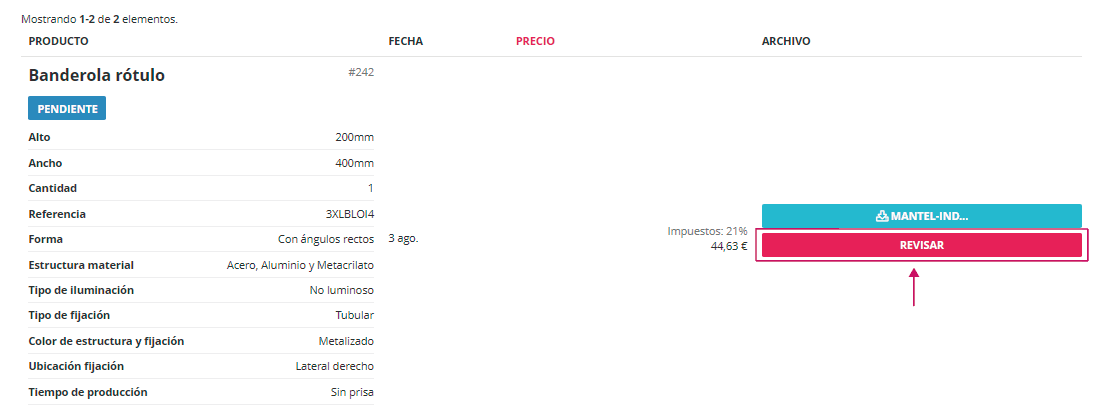1106x410 pixels.
Task: Click the Forma value Con ángulos rectos
Action: 325,239
